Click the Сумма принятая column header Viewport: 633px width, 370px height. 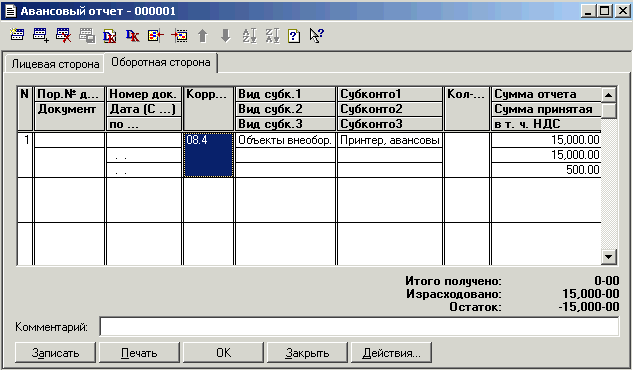(546, 109)
